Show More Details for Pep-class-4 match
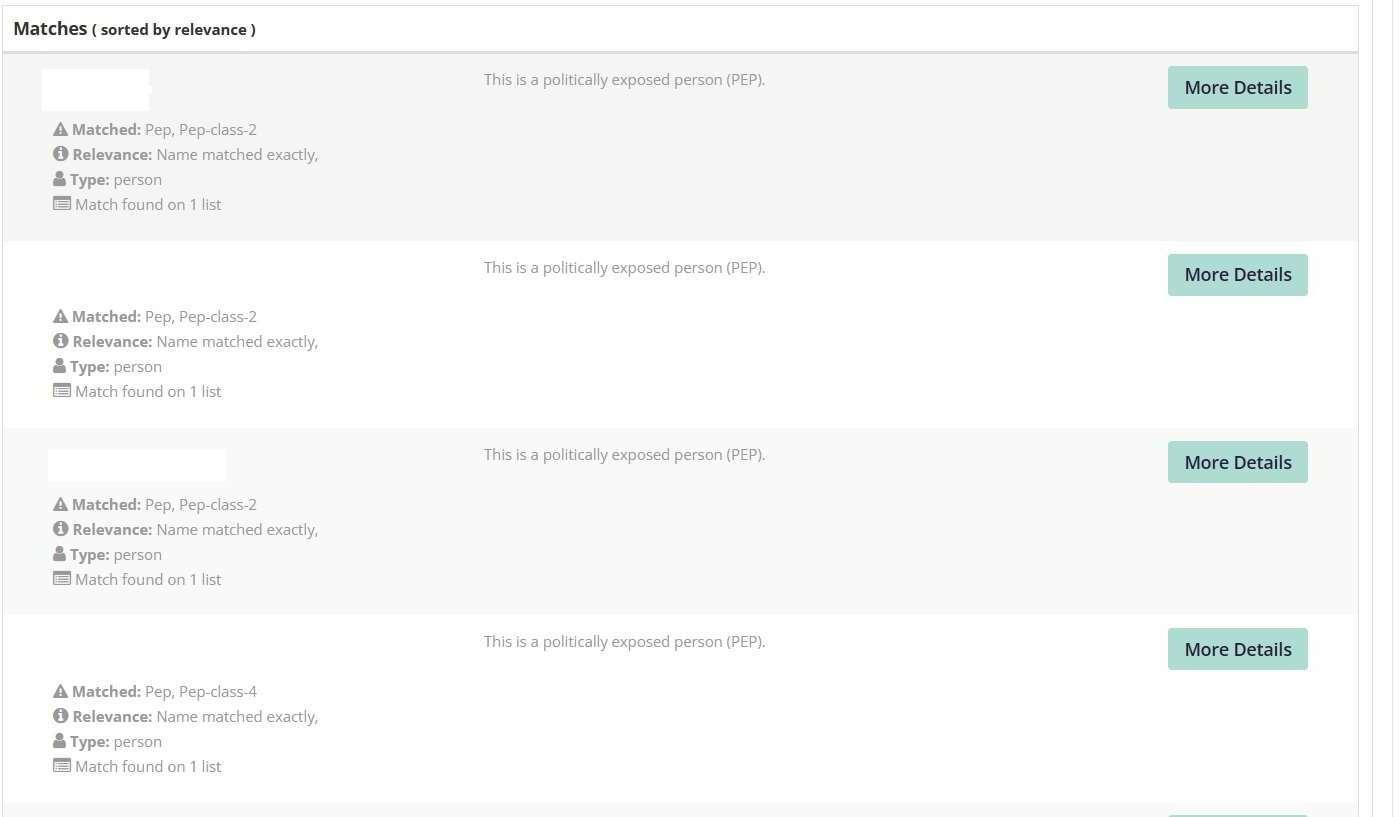 (1237, 649)
